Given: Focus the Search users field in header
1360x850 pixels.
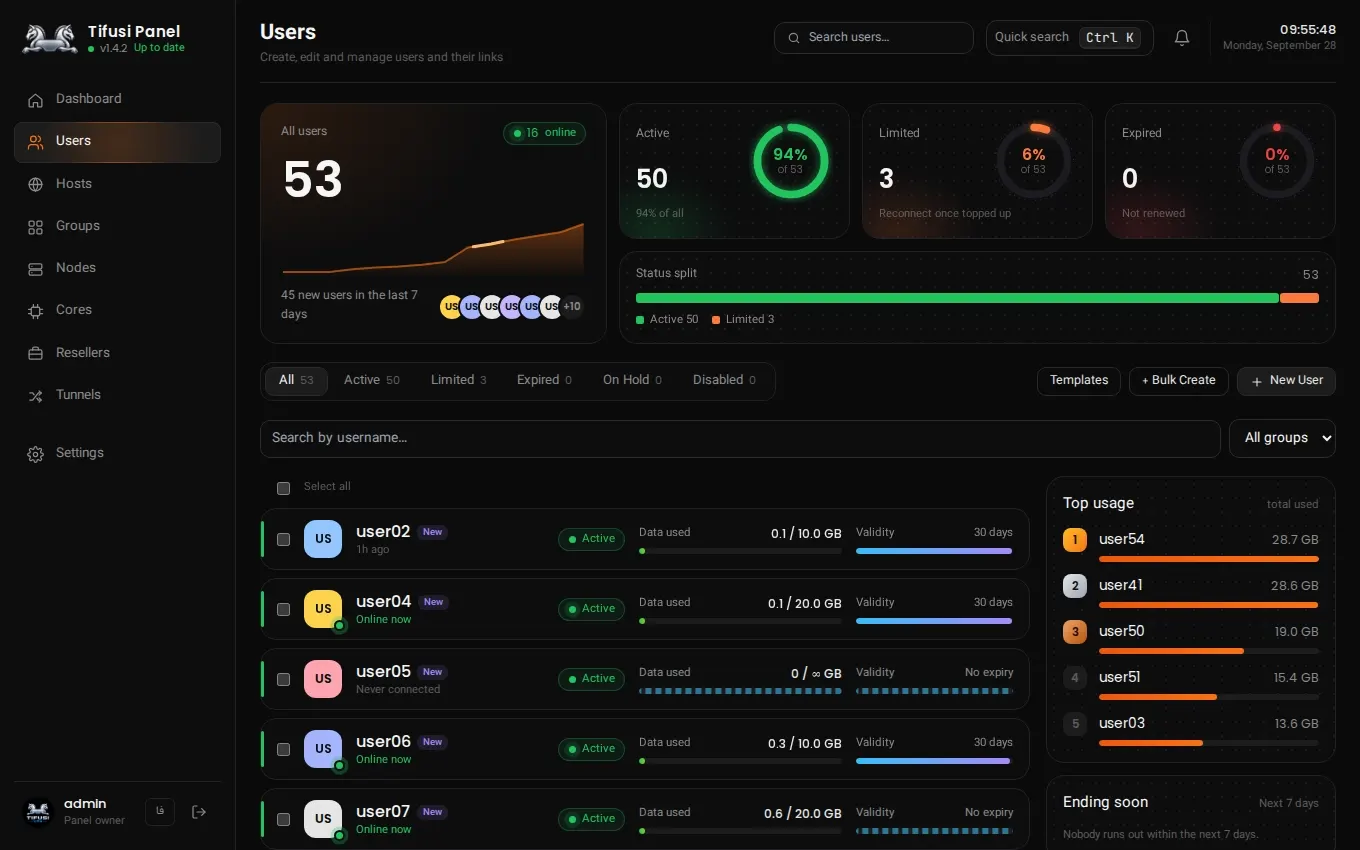Looking at the screenshot, I should click(874, 38).
